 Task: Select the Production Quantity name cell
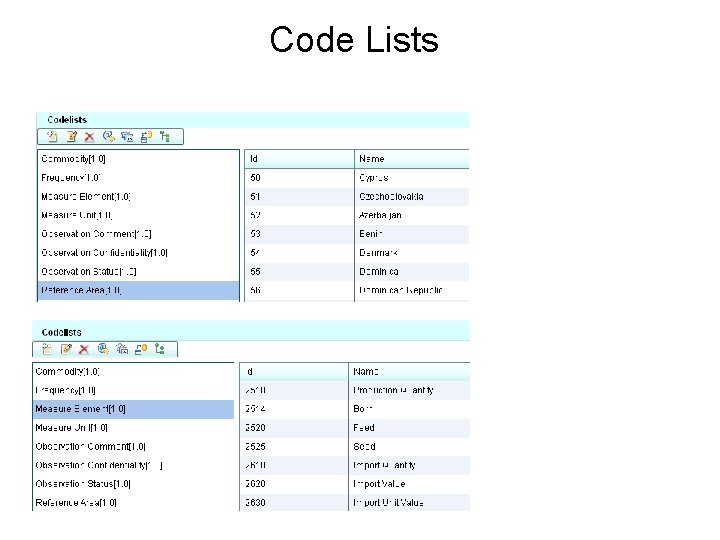(409, 390)
